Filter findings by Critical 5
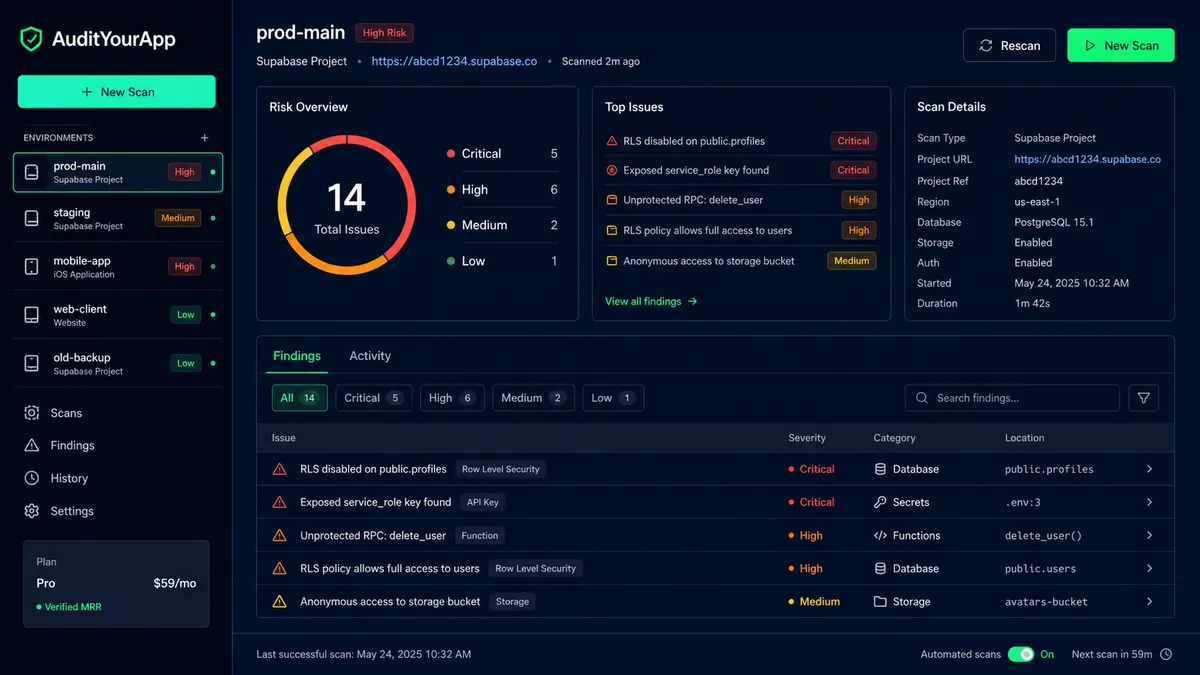 [373, 398]
